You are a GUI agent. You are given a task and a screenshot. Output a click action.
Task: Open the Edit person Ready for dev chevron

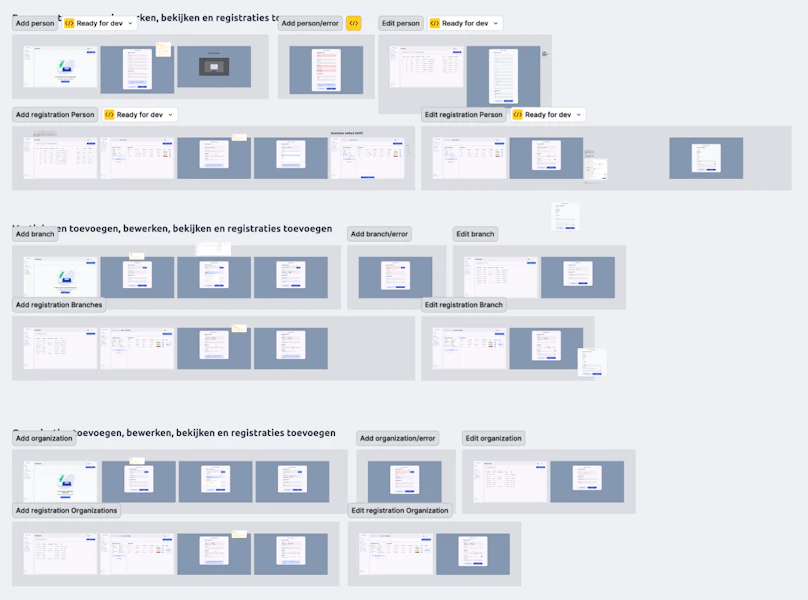point(496,23)
